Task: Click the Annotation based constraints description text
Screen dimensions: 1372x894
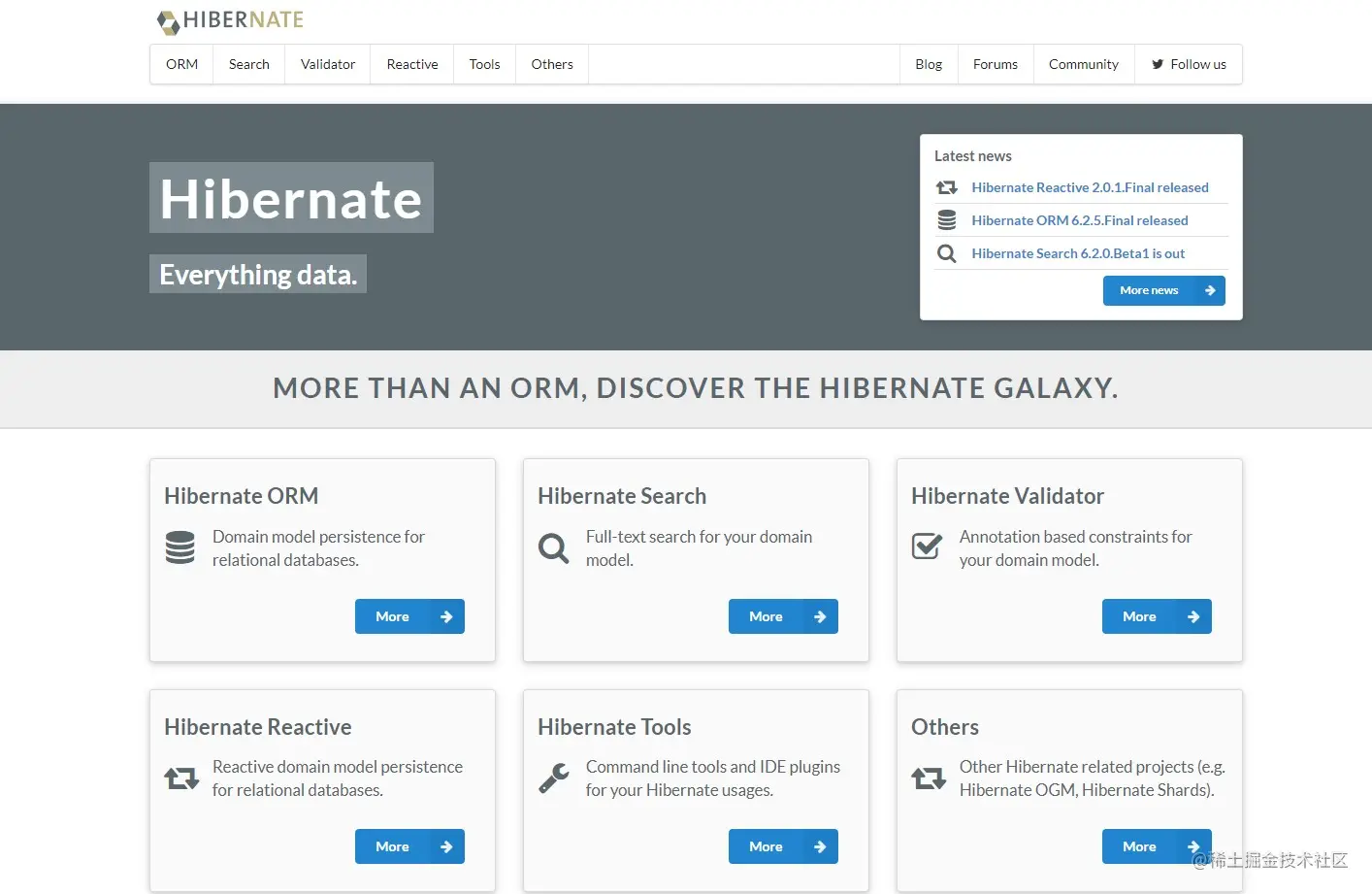Action: pyautogui.click(x=1075, y=548)
